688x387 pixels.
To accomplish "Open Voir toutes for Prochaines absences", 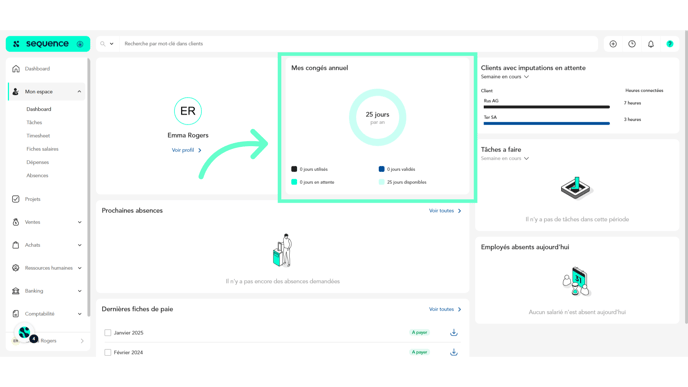I will 445,211.
